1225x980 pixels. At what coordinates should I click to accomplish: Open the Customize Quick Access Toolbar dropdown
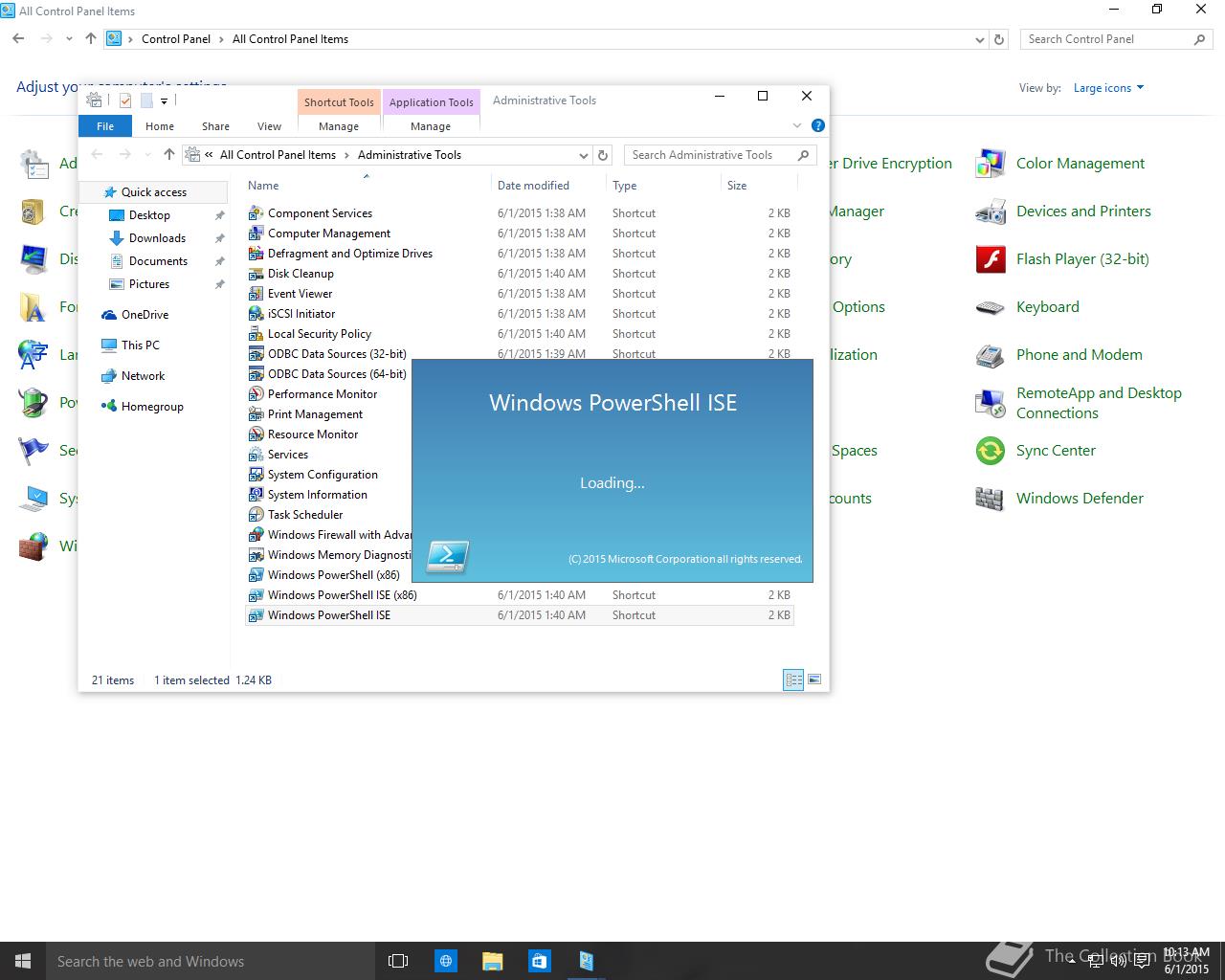coord(165,100)
